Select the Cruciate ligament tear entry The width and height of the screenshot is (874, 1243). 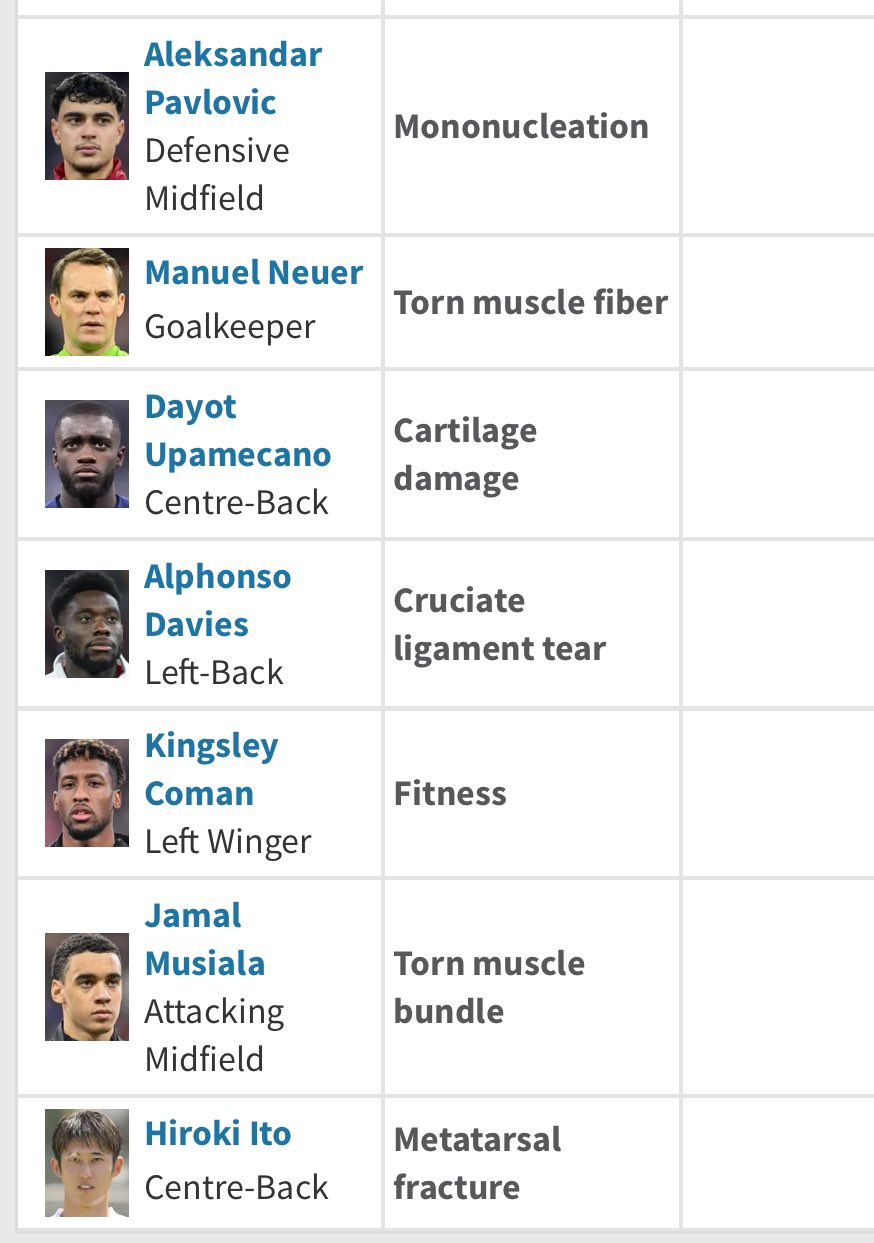[499, 625]
